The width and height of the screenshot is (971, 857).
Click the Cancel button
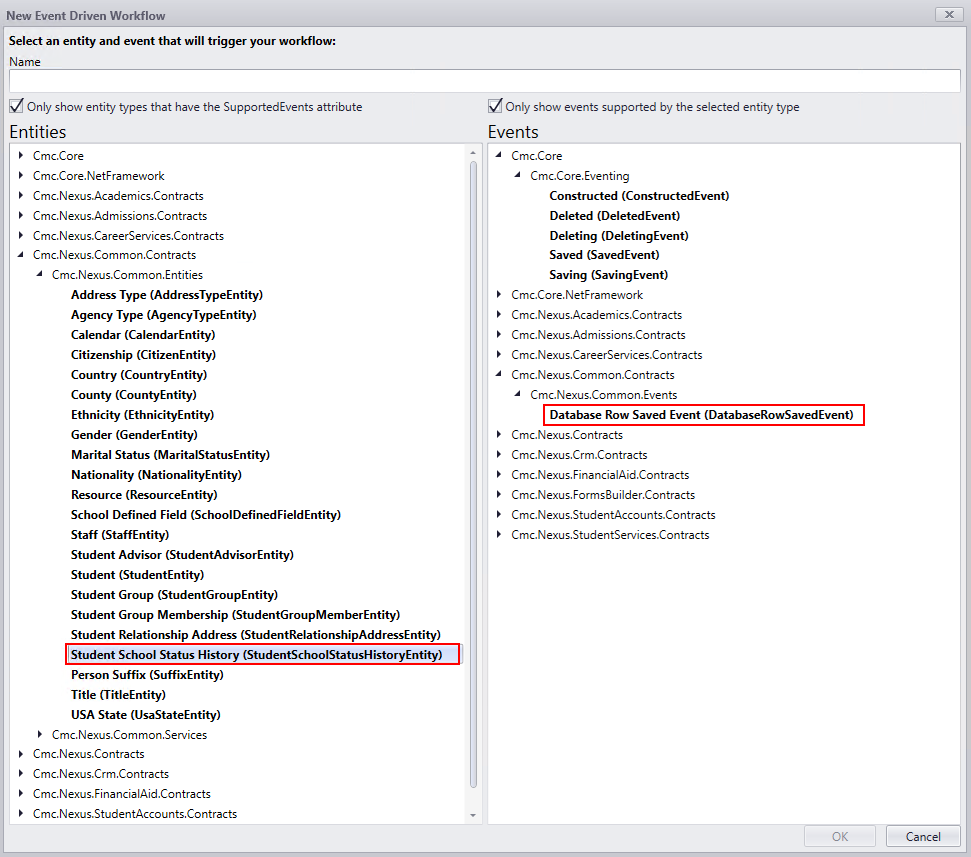[x=922, y=836]
